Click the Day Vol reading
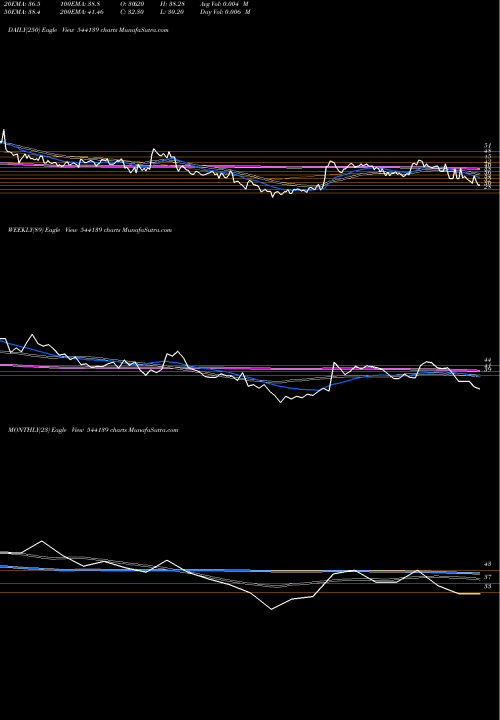Screen dimensions: 500x720 225,12
